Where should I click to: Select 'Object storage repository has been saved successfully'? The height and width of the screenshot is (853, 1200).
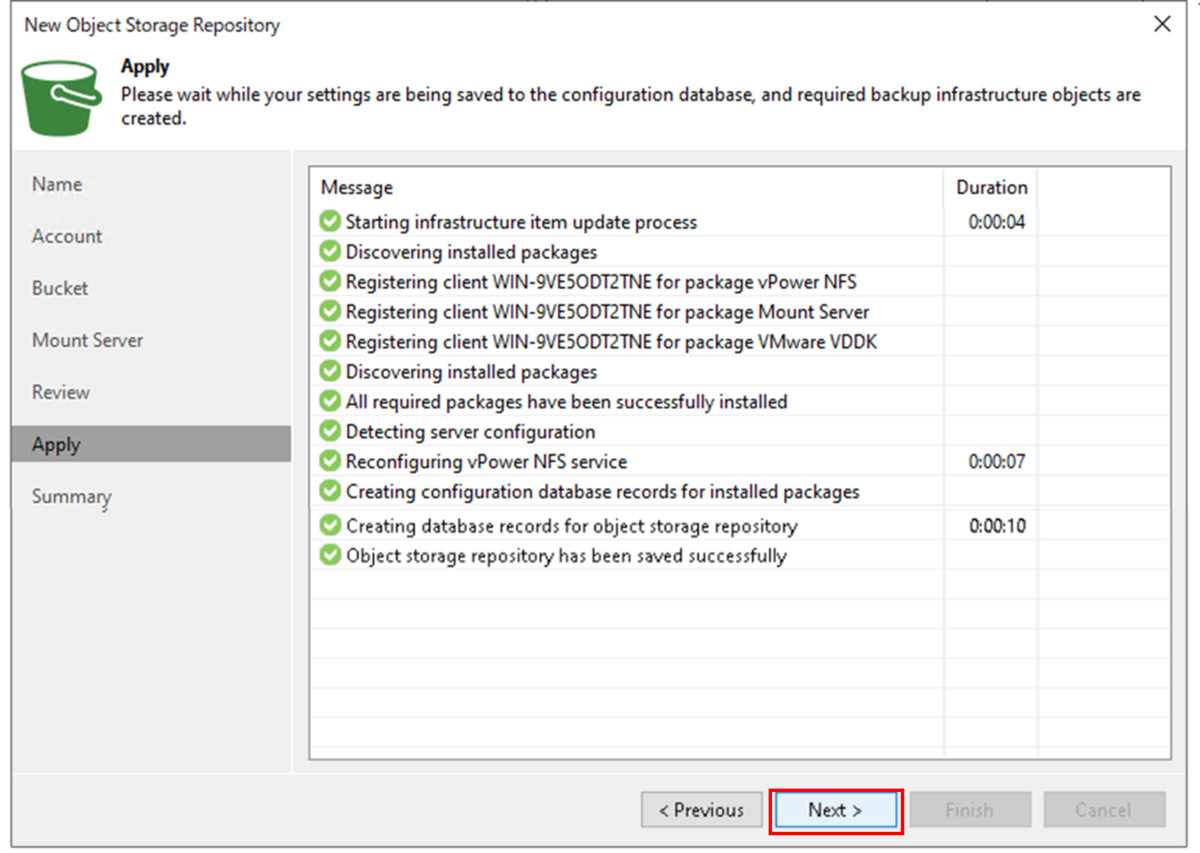coord(740,555)
